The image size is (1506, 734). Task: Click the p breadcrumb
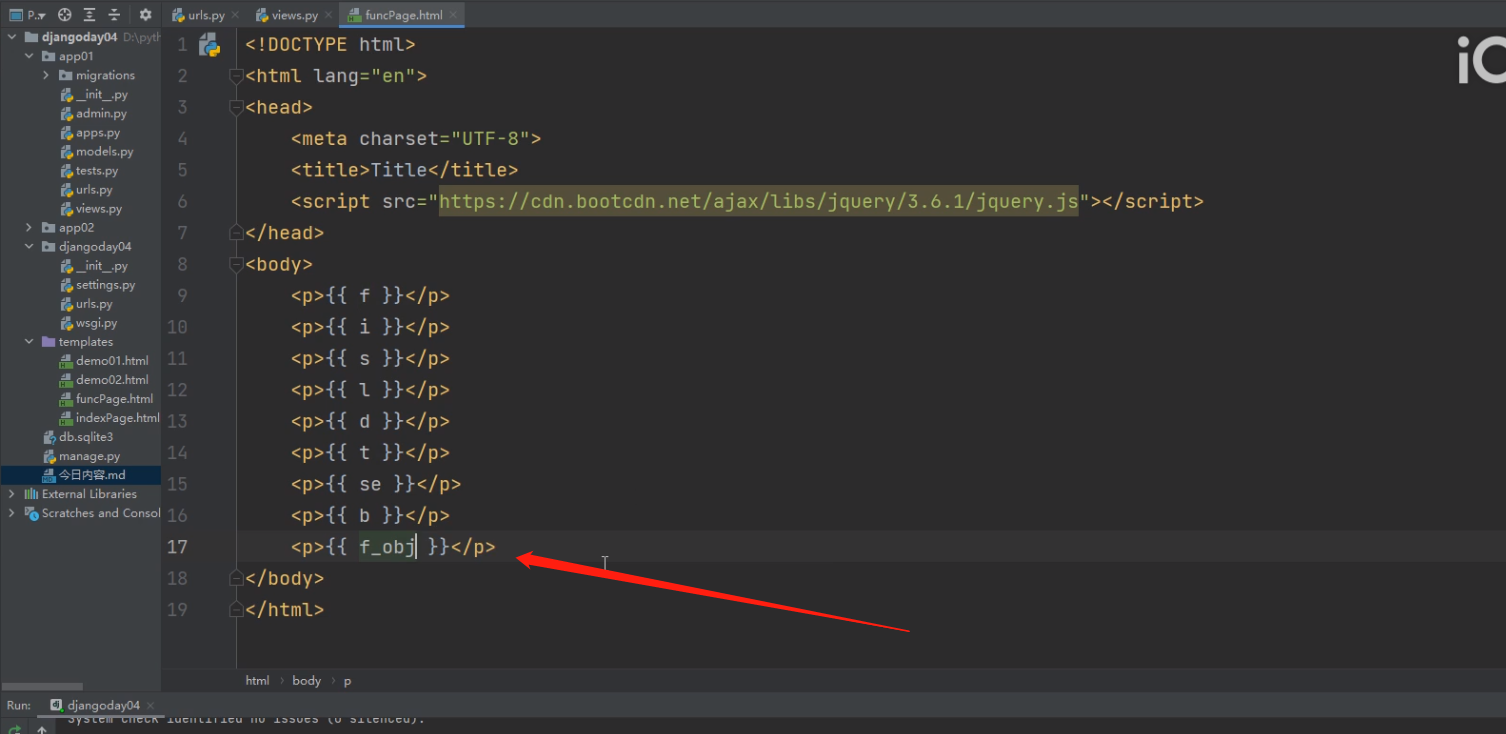(348, 681)
